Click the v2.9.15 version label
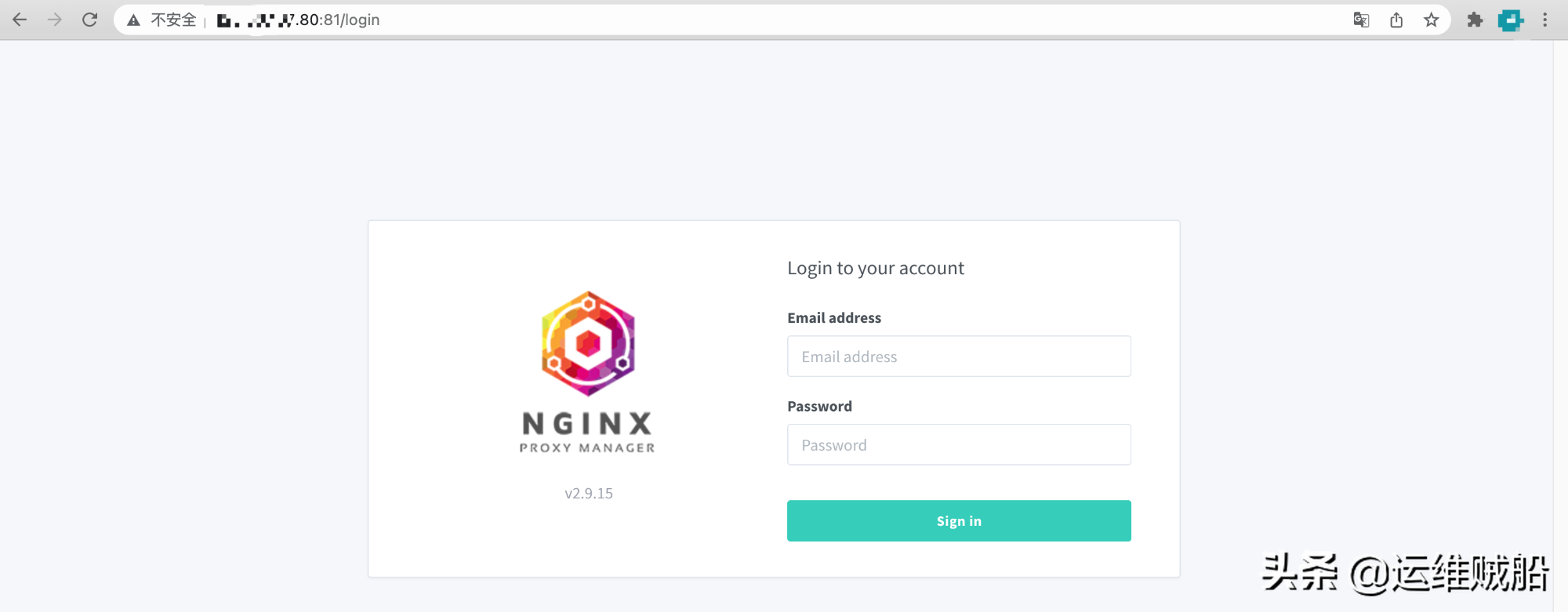The width and height of the screenshot is (1568, 612). pyautogui.click(x=588, y=493)
